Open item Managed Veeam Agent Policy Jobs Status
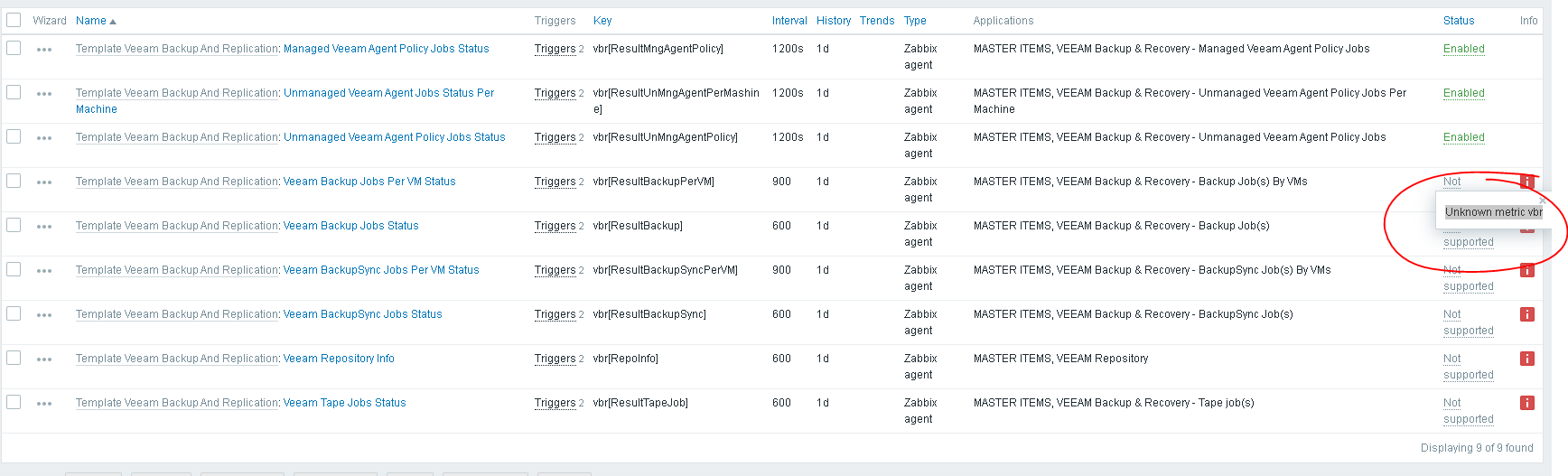1568x476 pixels. pos(387,49)
